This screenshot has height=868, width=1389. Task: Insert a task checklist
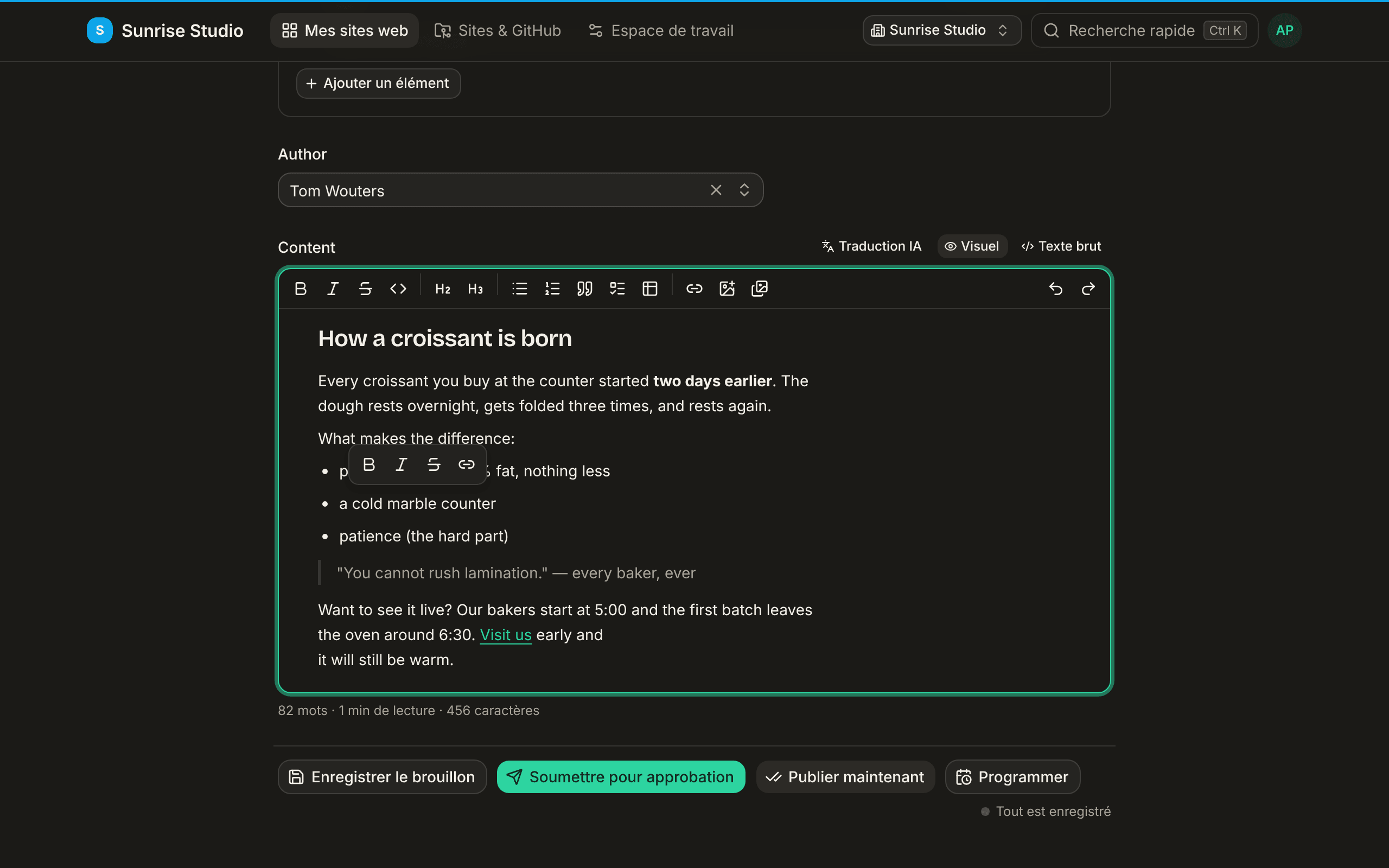[617, 289]
